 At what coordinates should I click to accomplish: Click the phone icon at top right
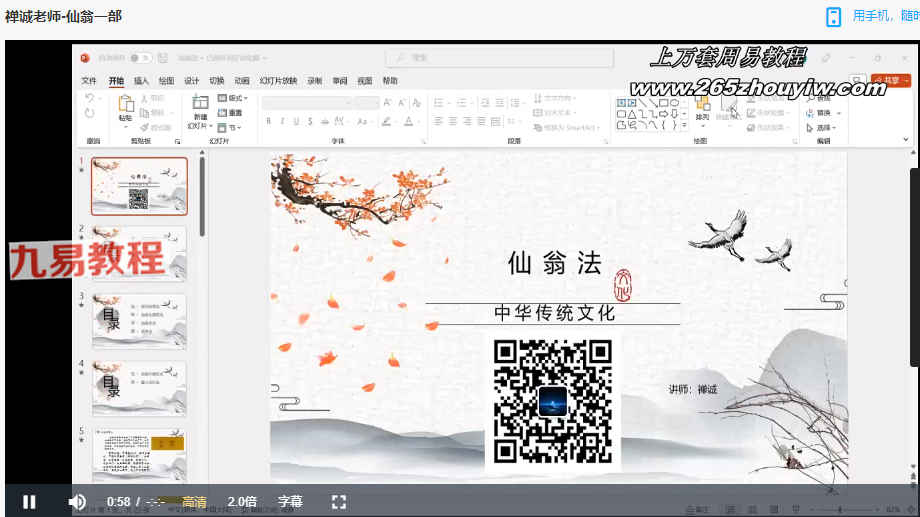(833, 16)
